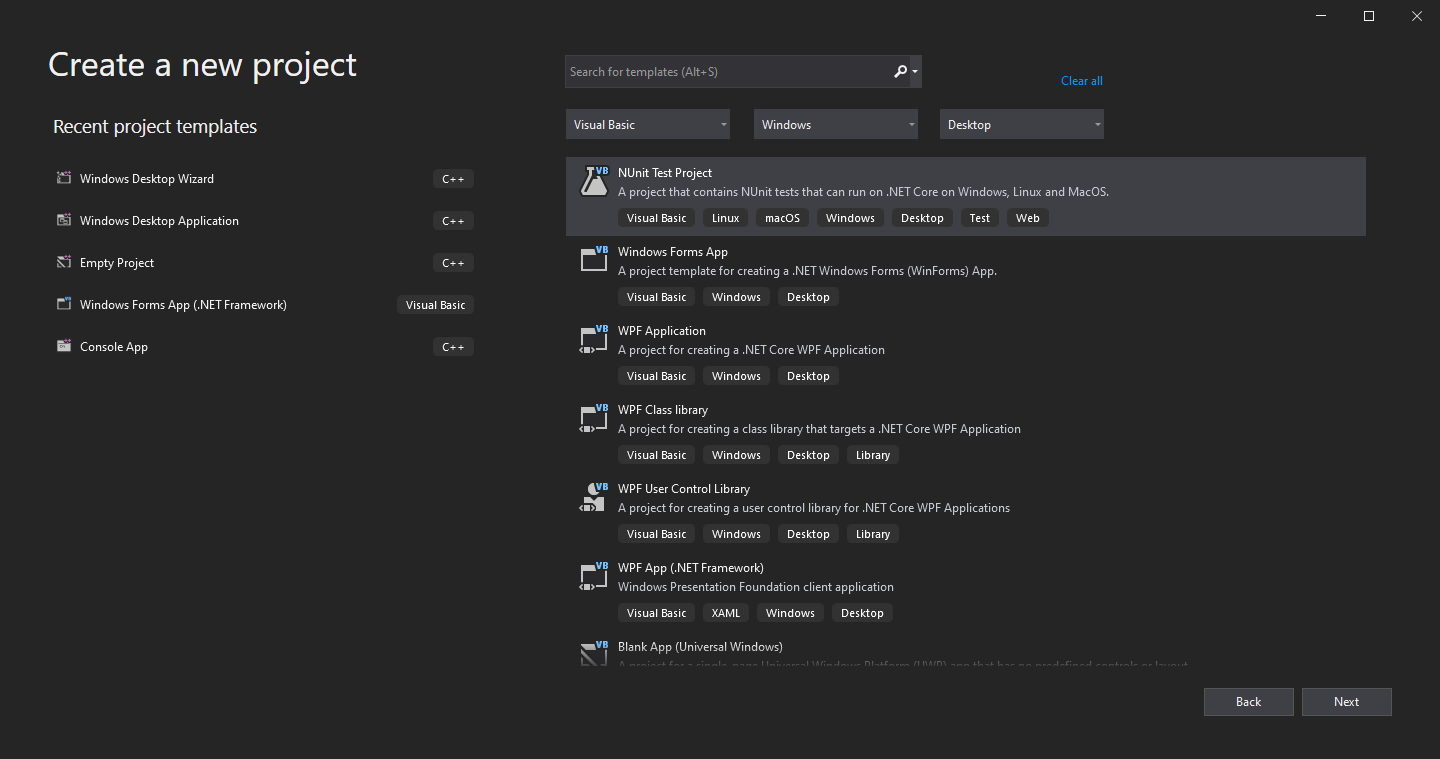
Task: Select Blank App (Universal Windows) title
Action: point(700,647)
